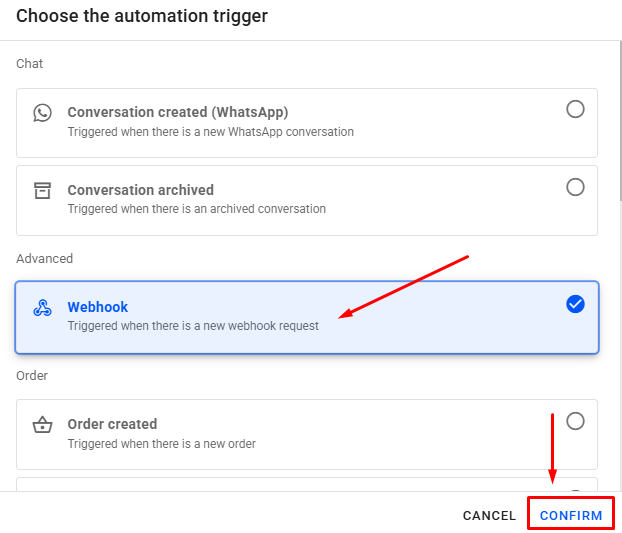Click the archive box icon
This screenshot has height=533, width=622.
42,190
